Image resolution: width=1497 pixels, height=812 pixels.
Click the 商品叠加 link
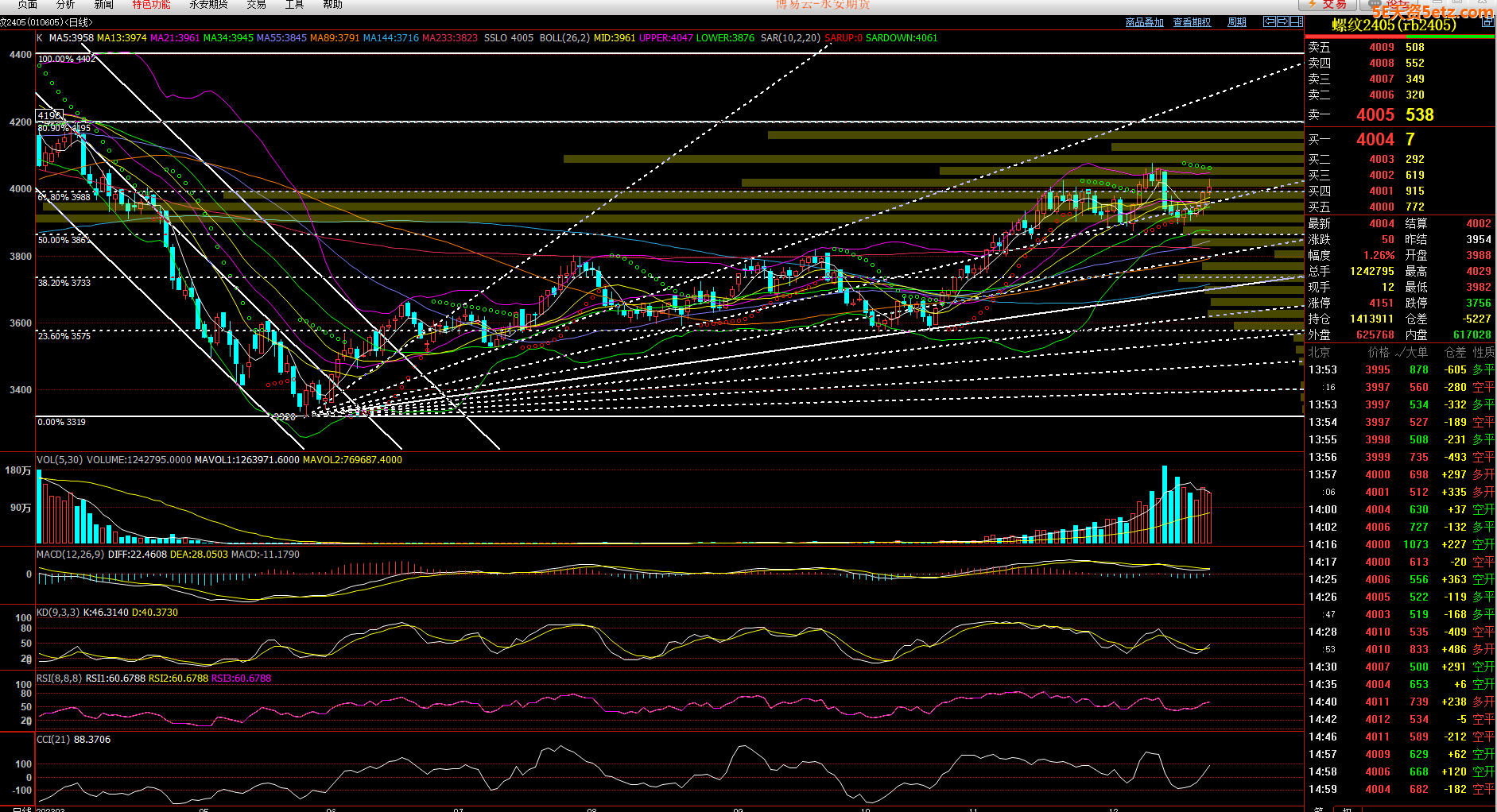(x=1144, y=22)
